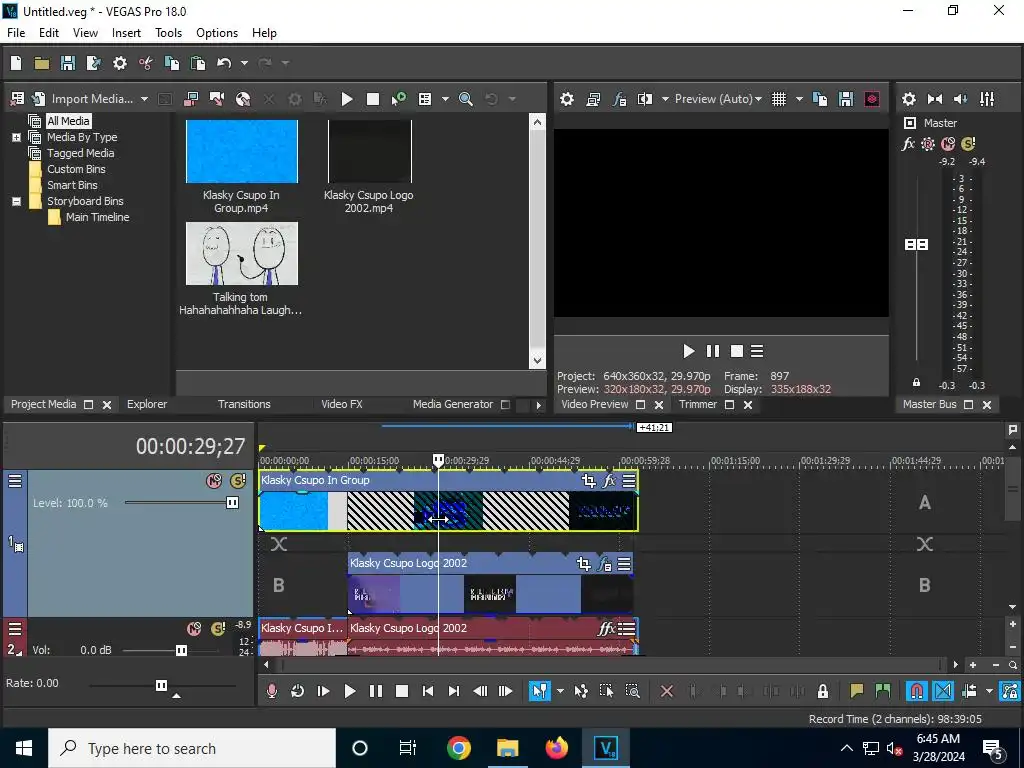Collapse the Storyboard Bins tree node
The width and height of the screenshot is (1024, 768).
pyautogui.click(x=16, y=201)
